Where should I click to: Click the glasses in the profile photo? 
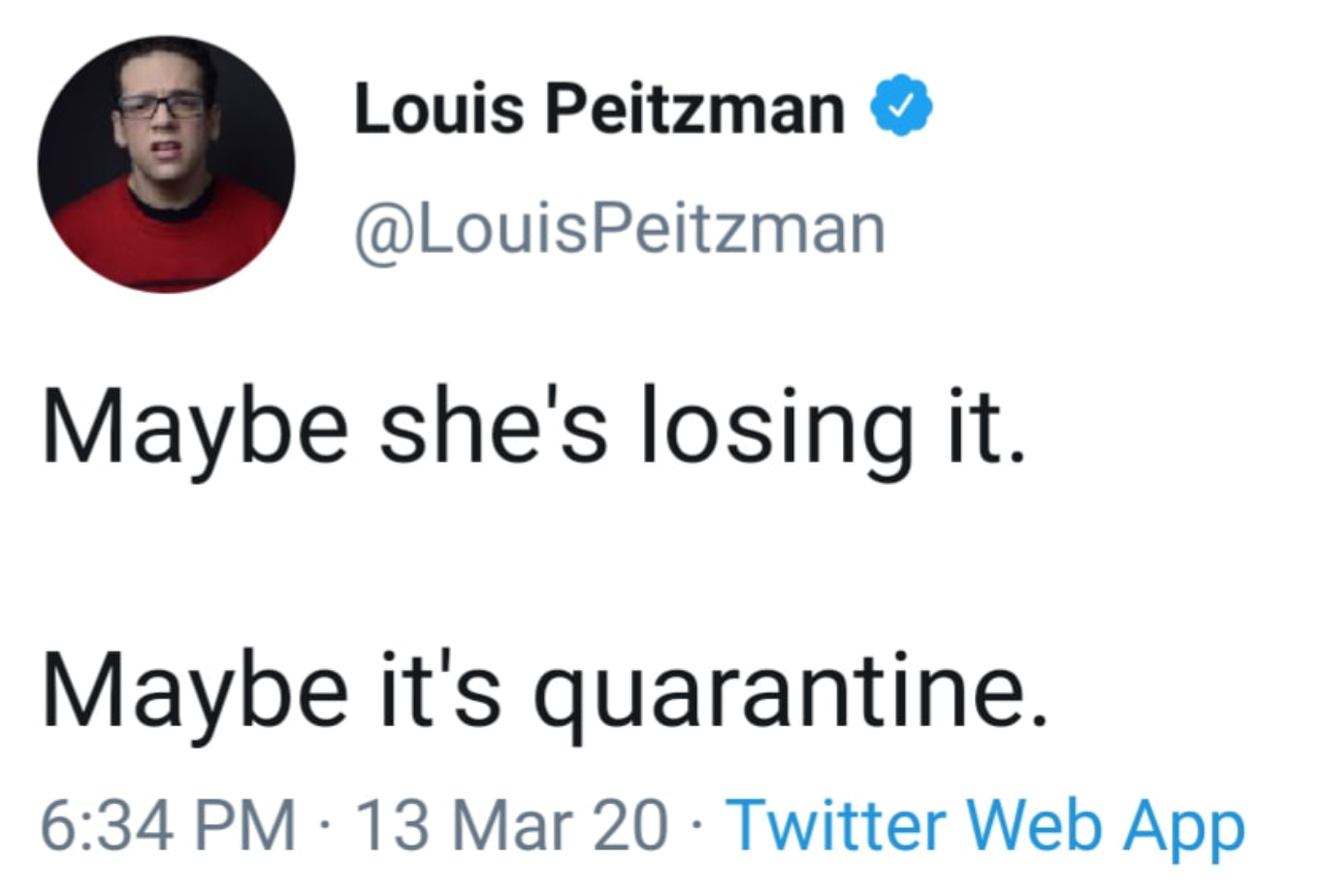coord(161,107)
